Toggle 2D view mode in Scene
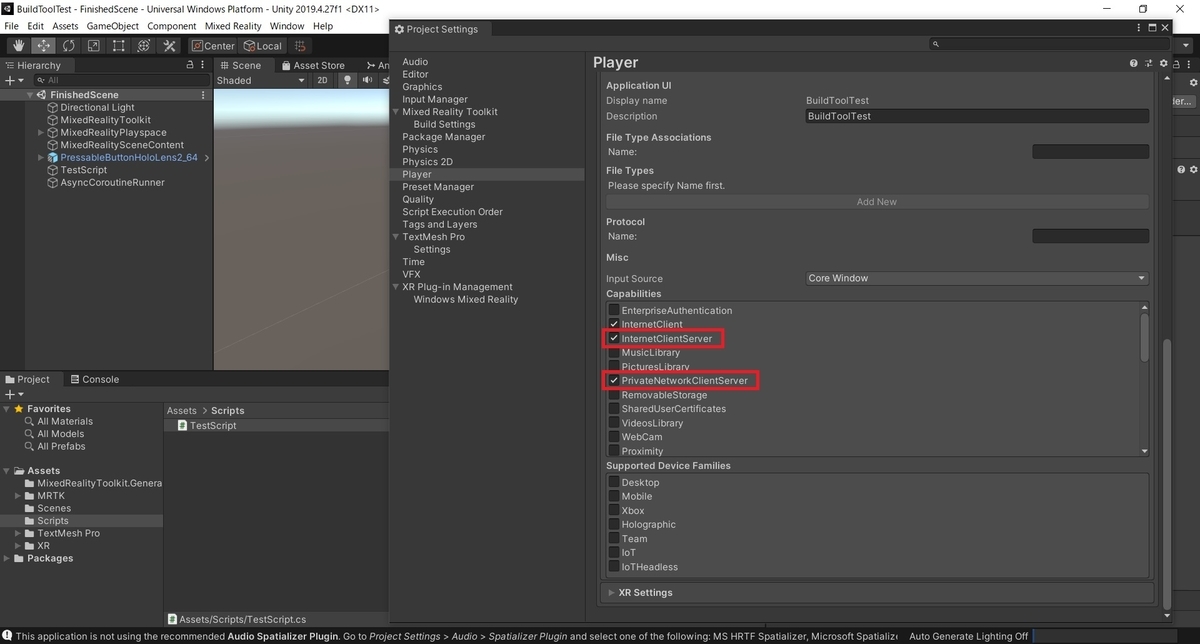Viewport: 1200px width, 644px height. (323, 80)
